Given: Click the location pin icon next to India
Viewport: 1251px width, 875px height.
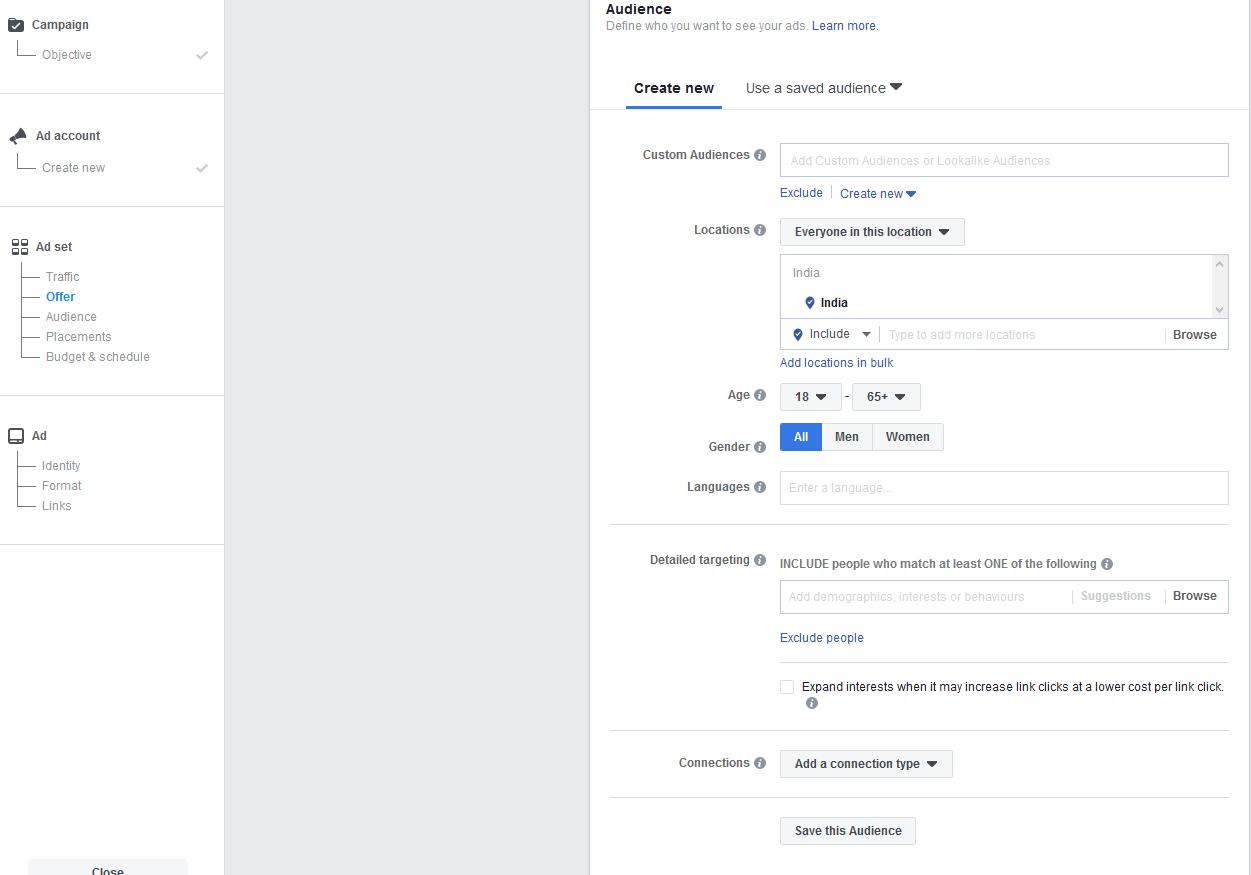Looking at the screenshot, I should (810, 303).
